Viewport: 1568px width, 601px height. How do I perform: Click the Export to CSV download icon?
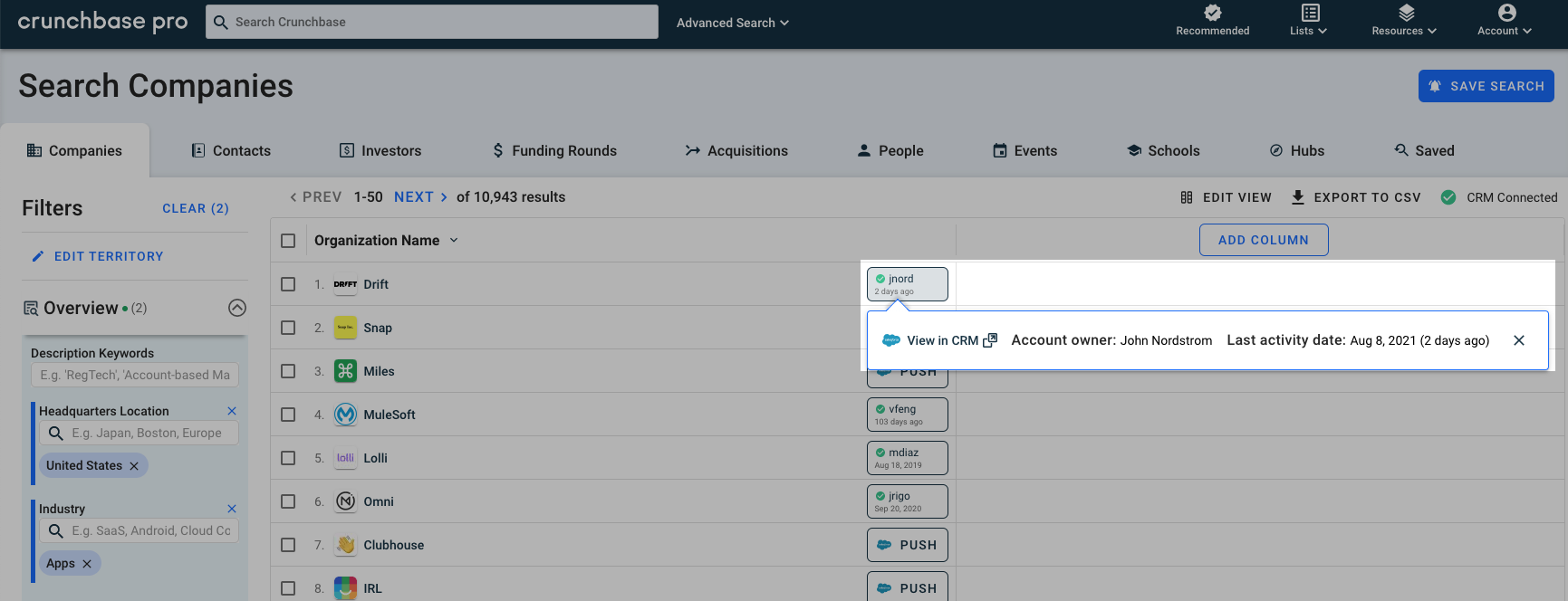(x=1297, y=197)
